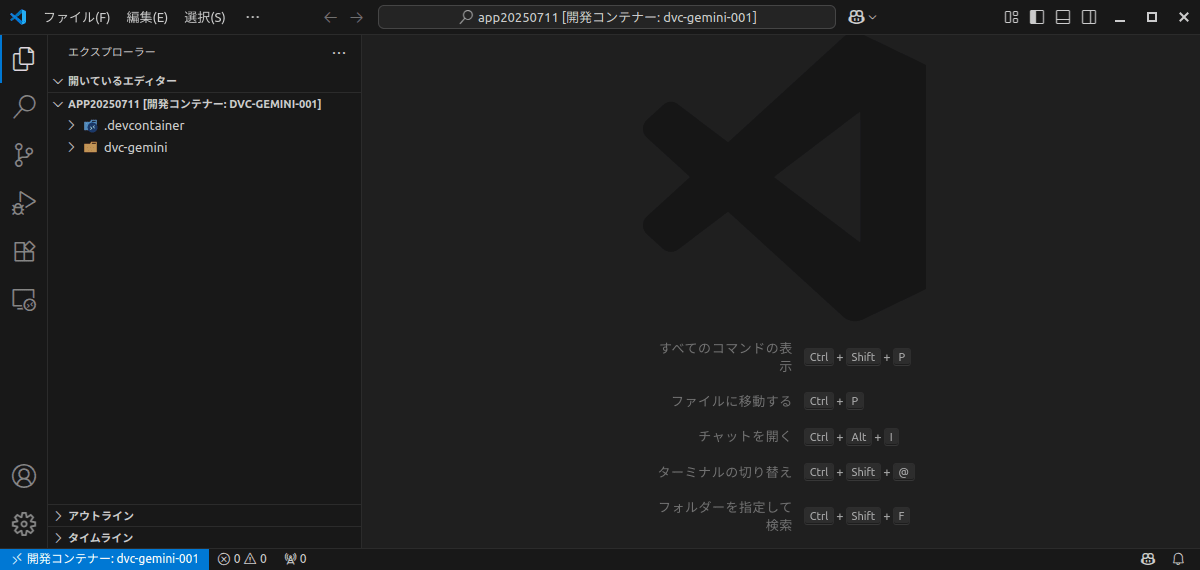This screenshot has height=570, width=1200.
Task: Click the ターミナルの切り替え text
Action: (725, 472)
